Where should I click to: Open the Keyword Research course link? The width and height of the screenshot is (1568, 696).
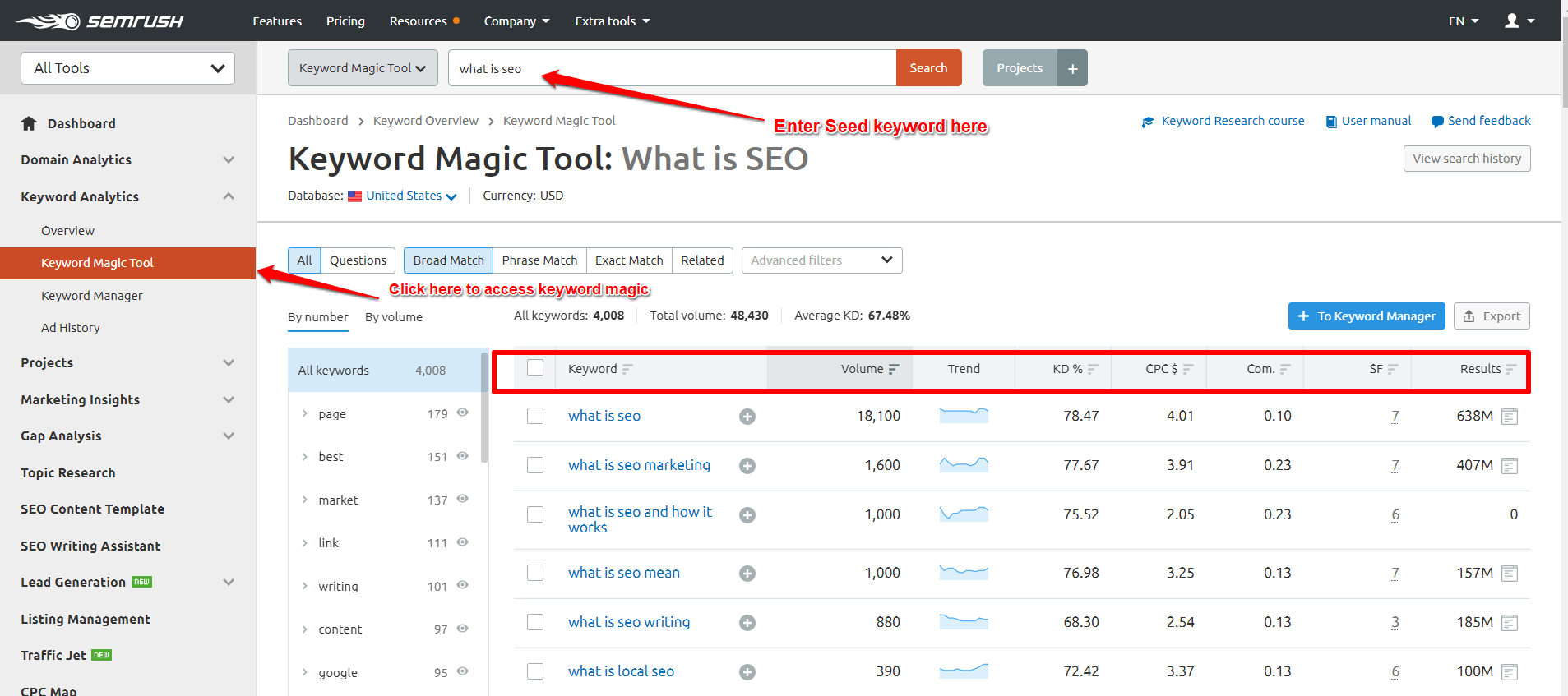(1232, 121)
